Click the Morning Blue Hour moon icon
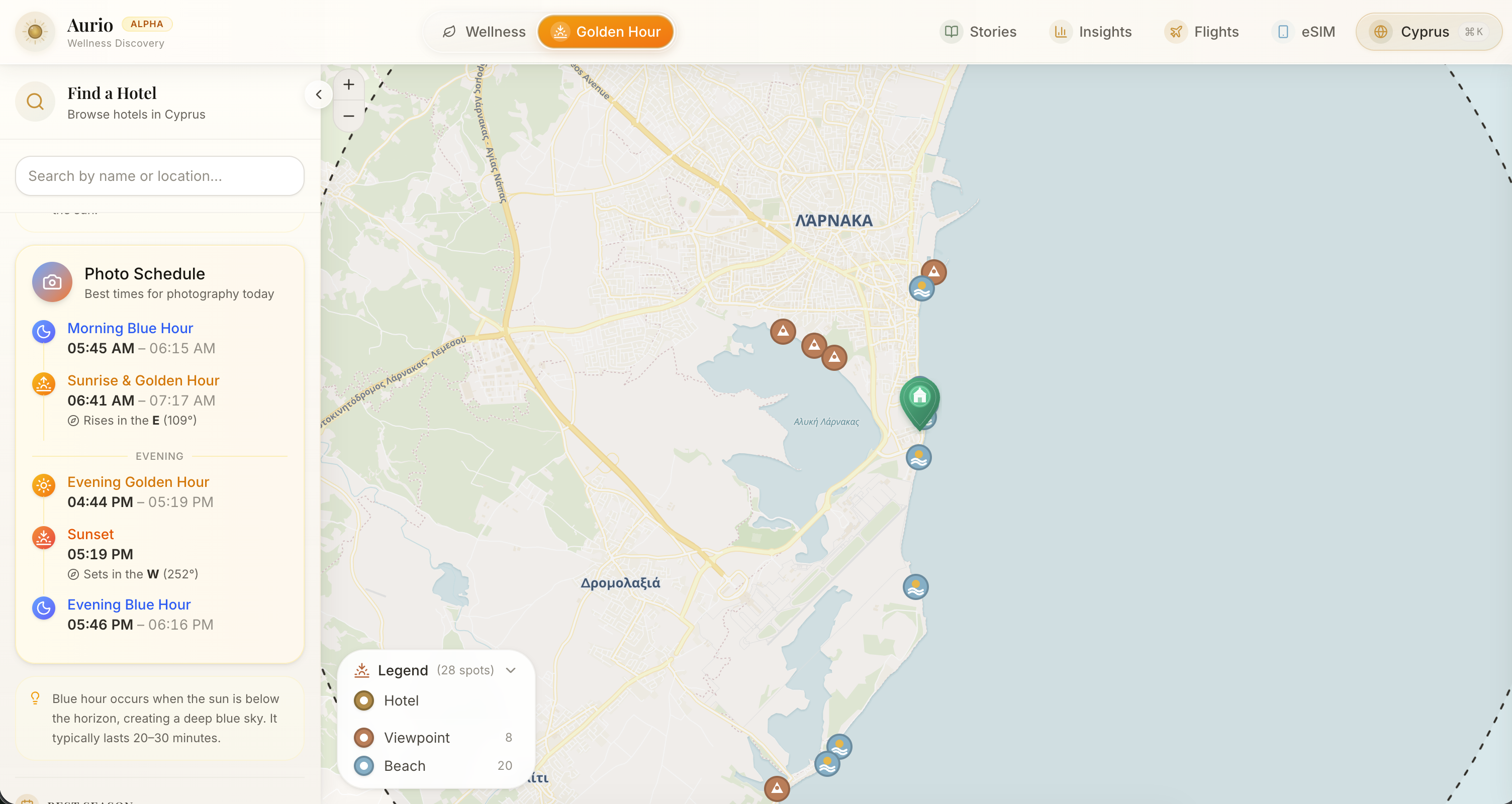The width and height of the screenshot is (1512, 804). 43,332
